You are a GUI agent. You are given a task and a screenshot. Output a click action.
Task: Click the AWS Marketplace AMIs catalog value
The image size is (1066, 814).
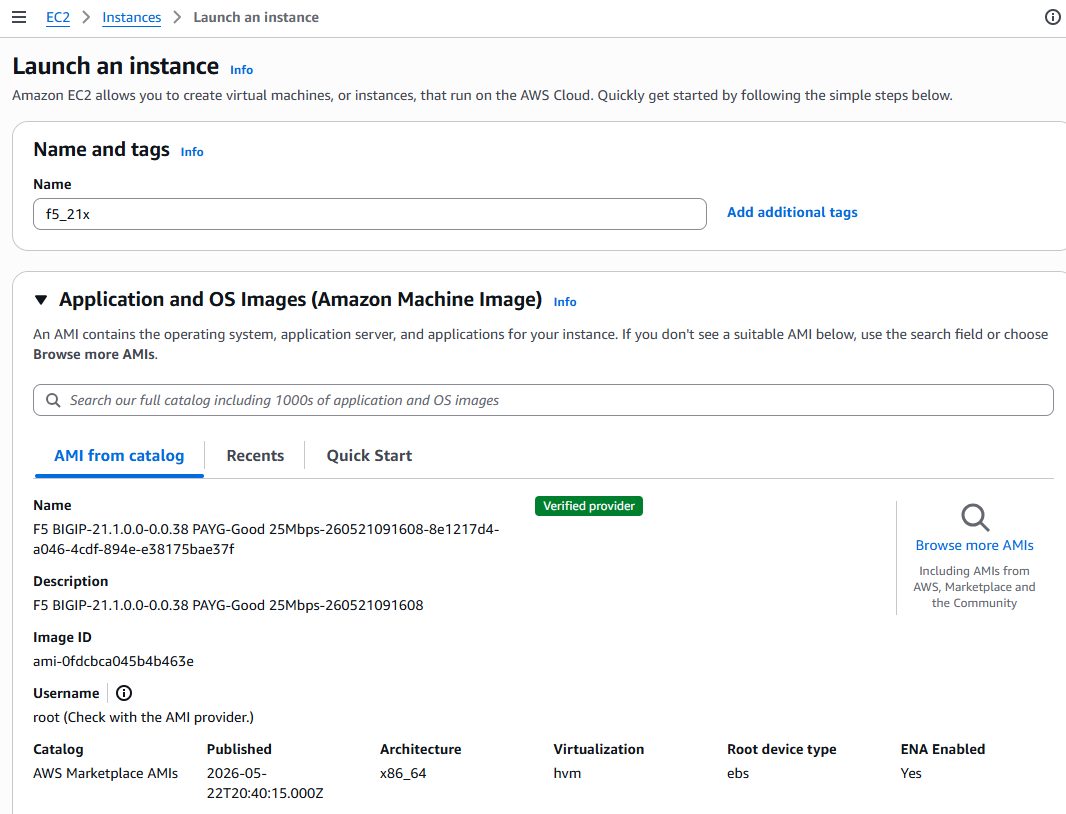point(105,773)
